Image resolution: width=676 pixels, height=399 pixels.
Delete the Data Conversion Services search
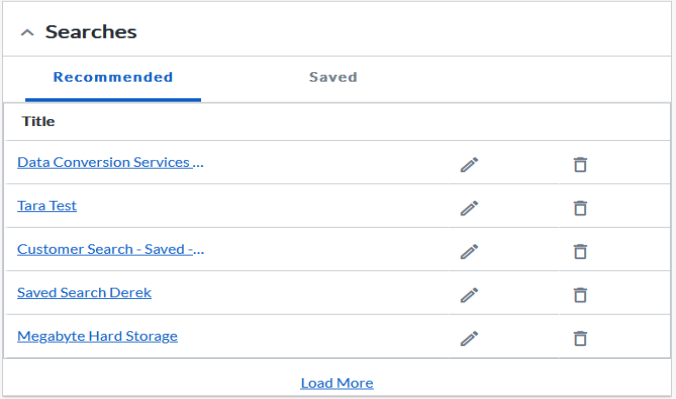(x=580, y=164)
